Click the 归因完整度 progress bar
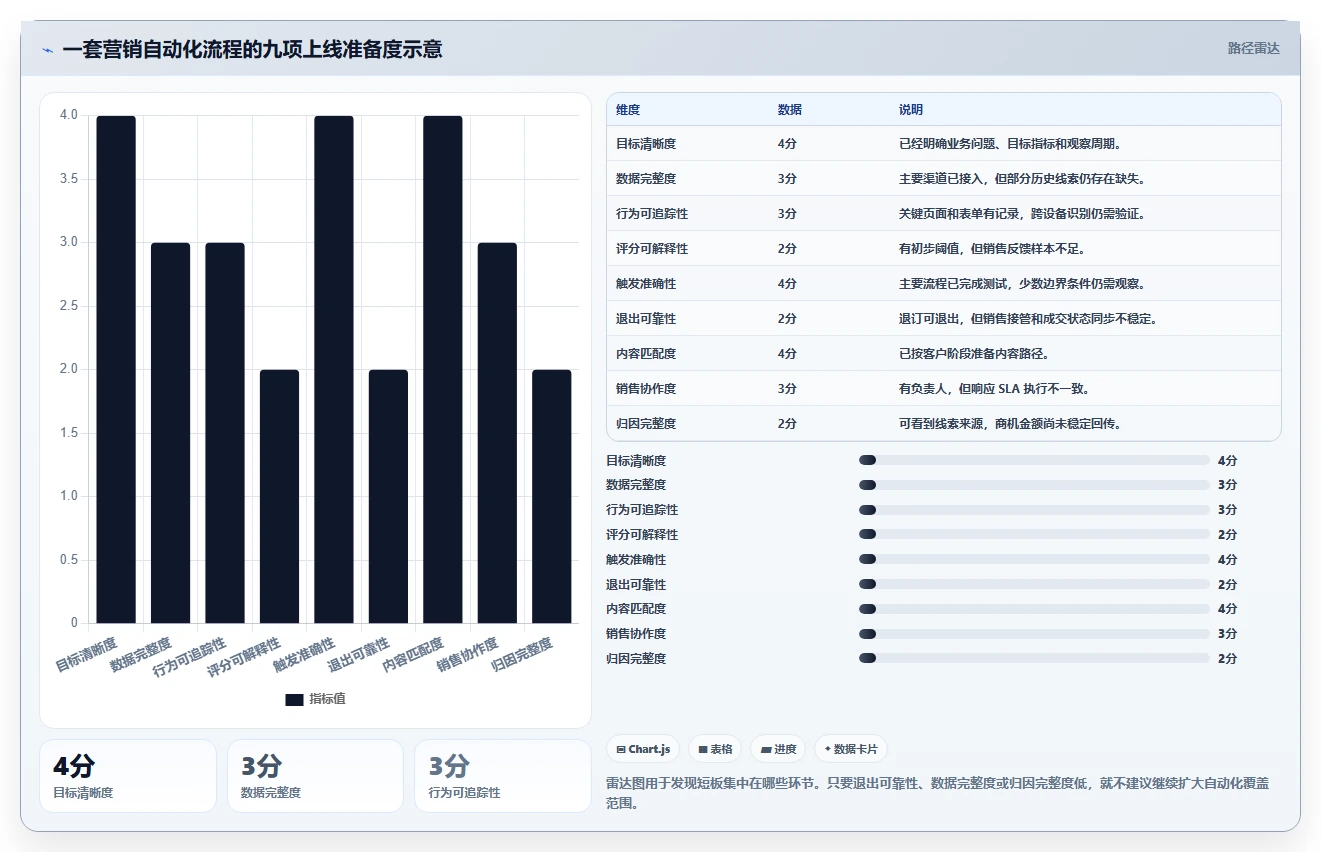 [x=1034, y=658]
